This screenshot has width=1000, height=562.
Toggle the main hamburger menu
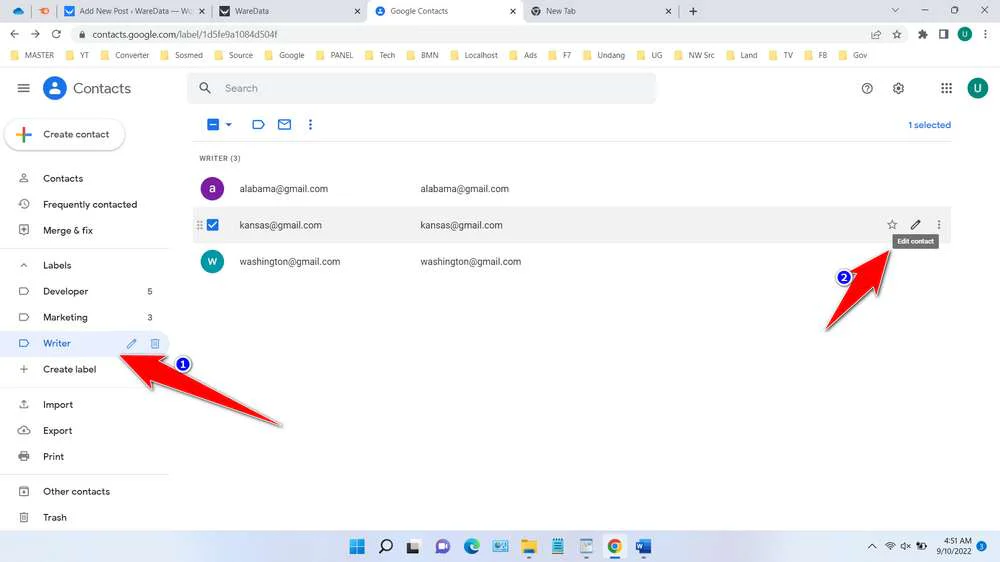(x=24, y=88)
